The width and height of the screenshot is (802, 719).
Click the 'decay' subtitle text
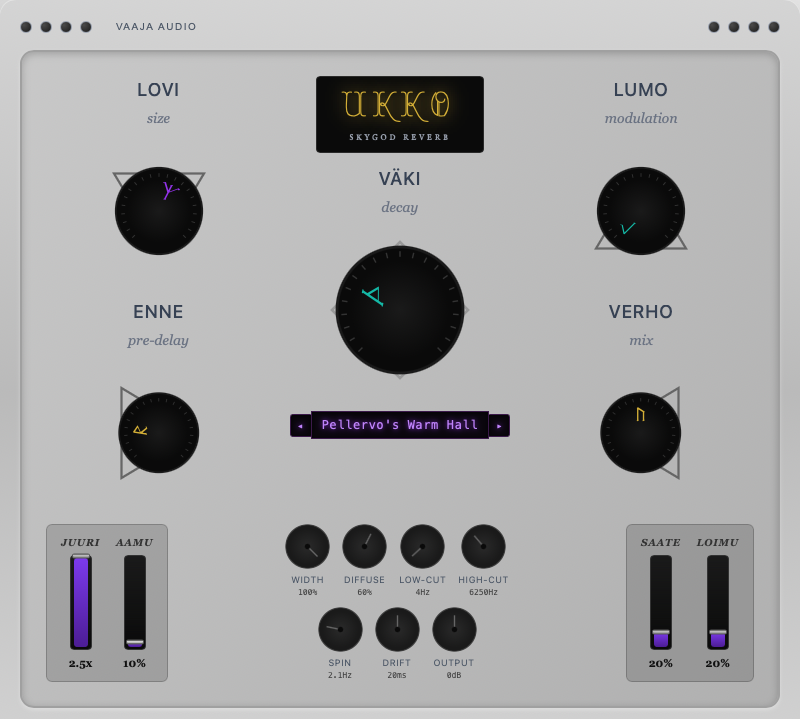click(x=399, y=208)
